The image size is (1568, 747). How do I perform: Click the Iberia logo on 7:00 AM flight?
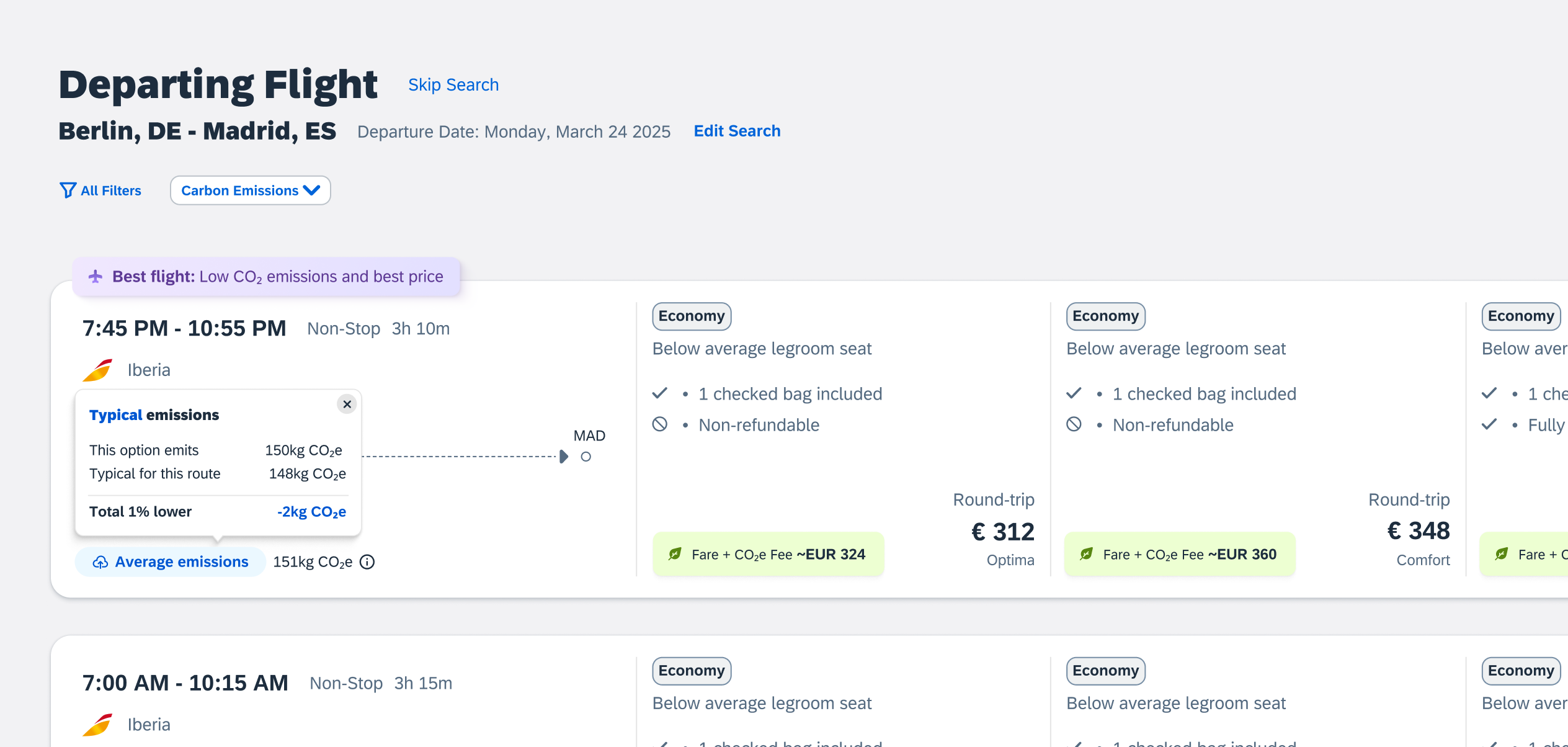point(98,725)
